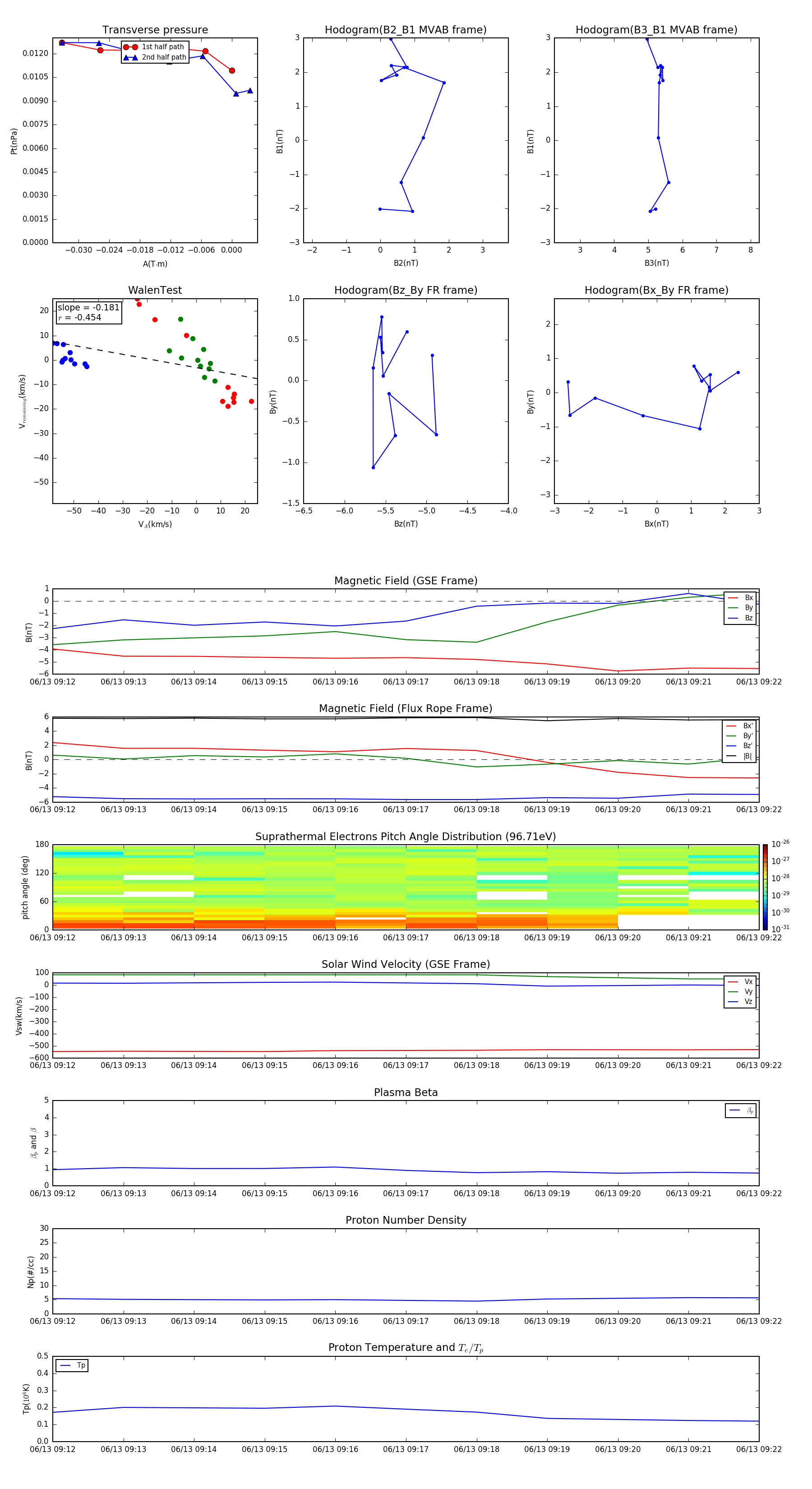
Task: Click the "V_A(km/s)" x-axis label
Action: (x=155, y=524)
